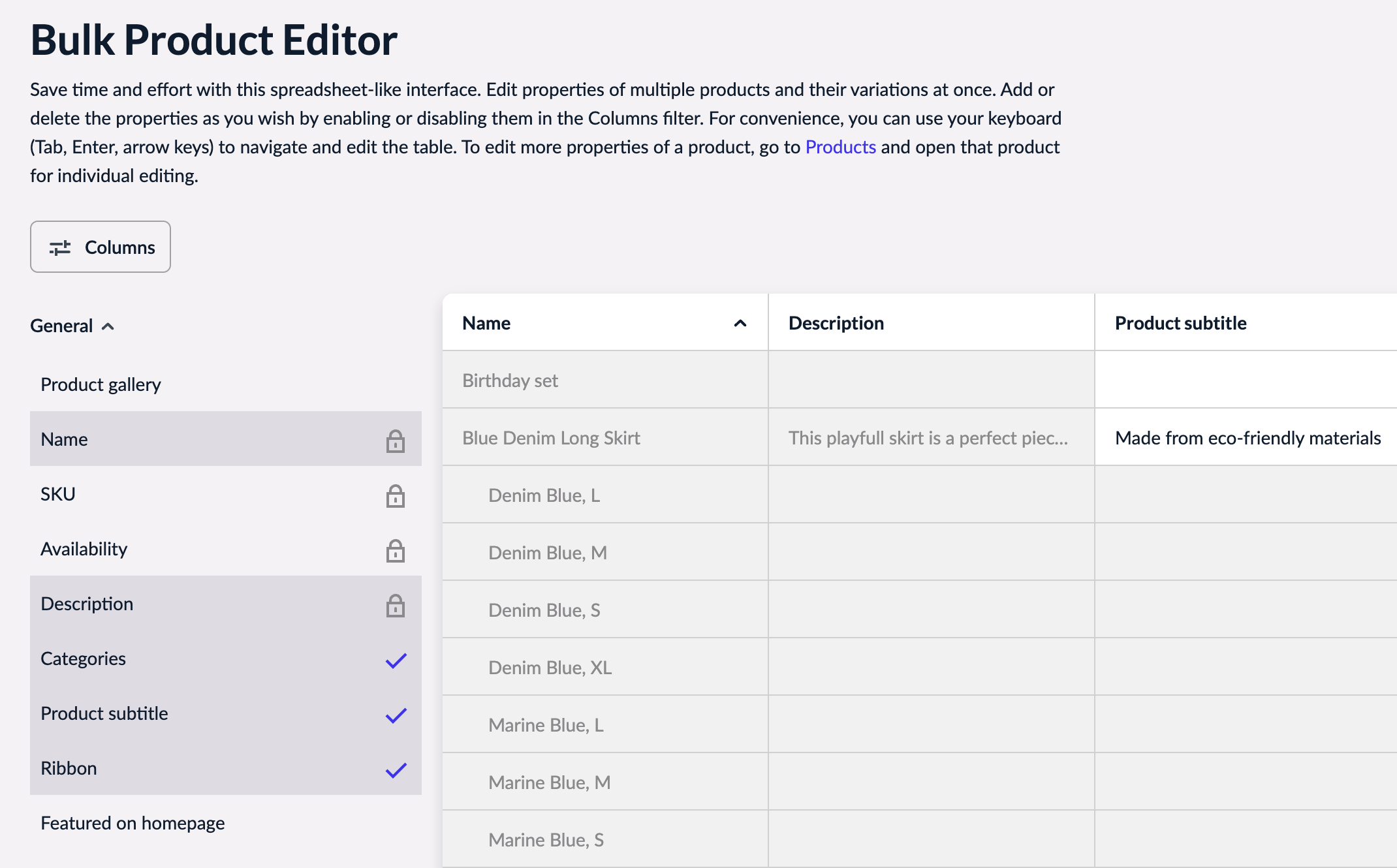The height and width of the screenshot is (868, 1397).
Task: Follow the Products link in description
Action: (x=840, y=147)
